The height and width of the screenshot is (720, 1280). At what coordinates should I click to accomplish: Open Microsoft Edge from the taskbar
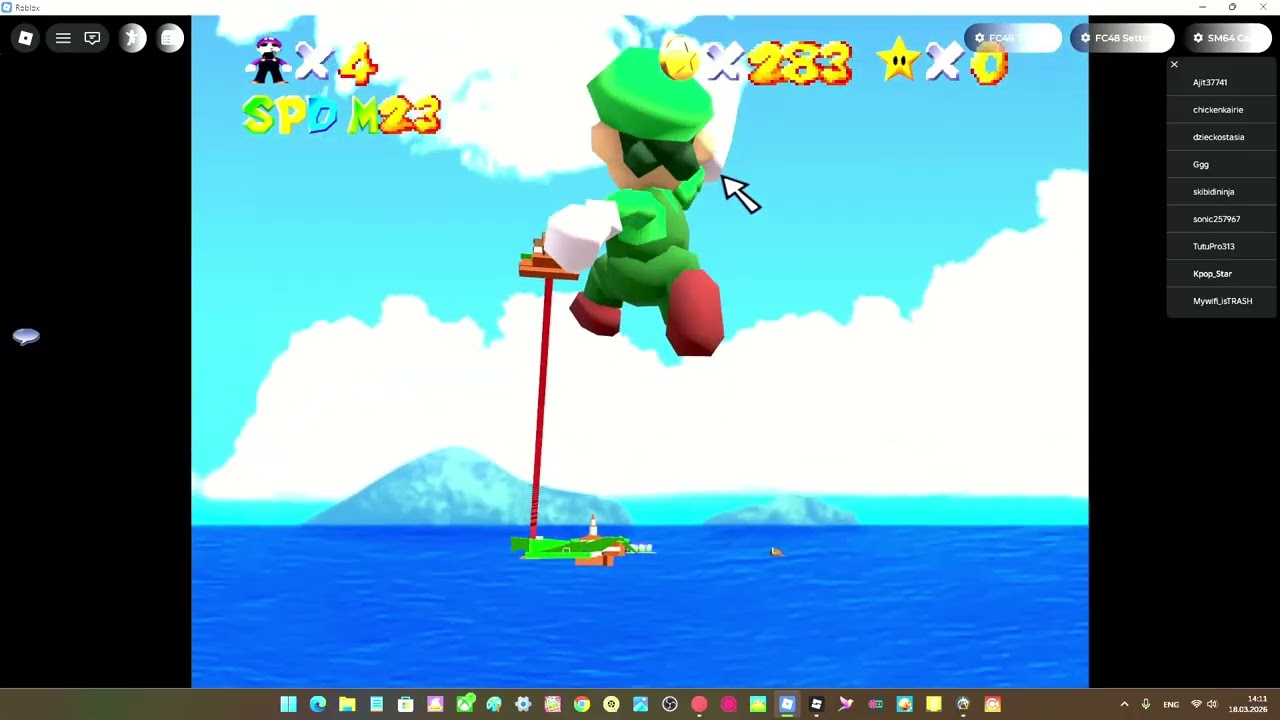pos(318,704)
